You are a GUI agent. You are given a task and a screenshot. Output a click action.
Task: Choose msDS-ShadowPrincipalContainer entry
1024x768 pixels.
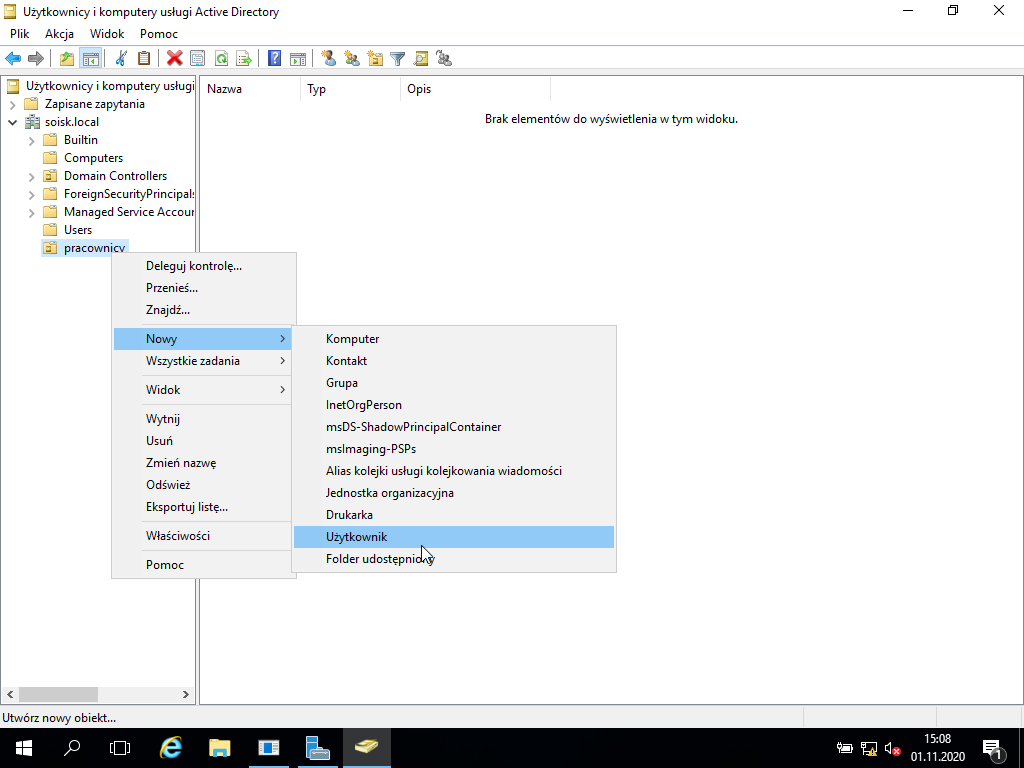coord(454,427)
